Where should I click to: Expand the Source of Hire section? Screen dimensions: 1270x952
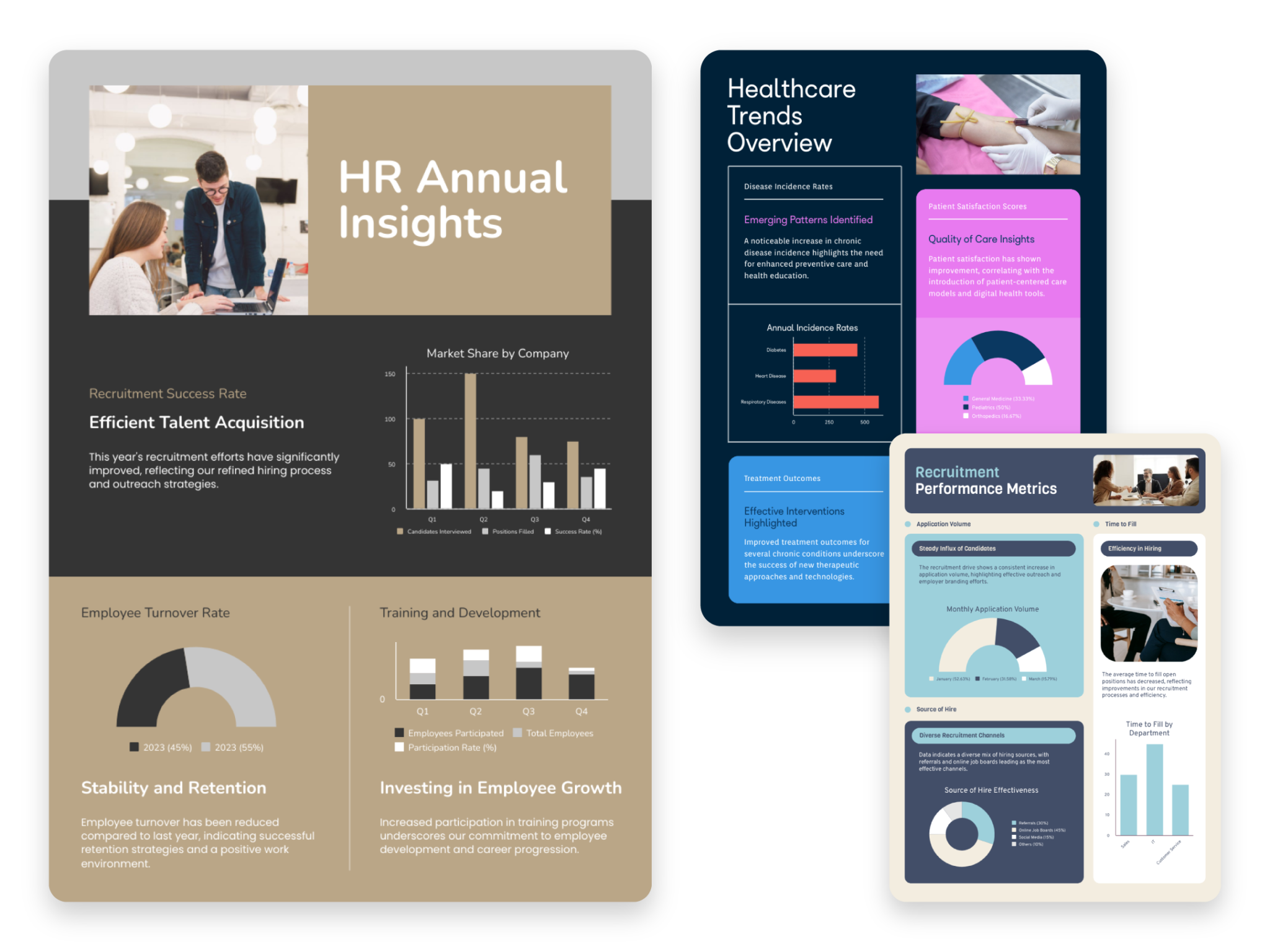tap(936, 709)
